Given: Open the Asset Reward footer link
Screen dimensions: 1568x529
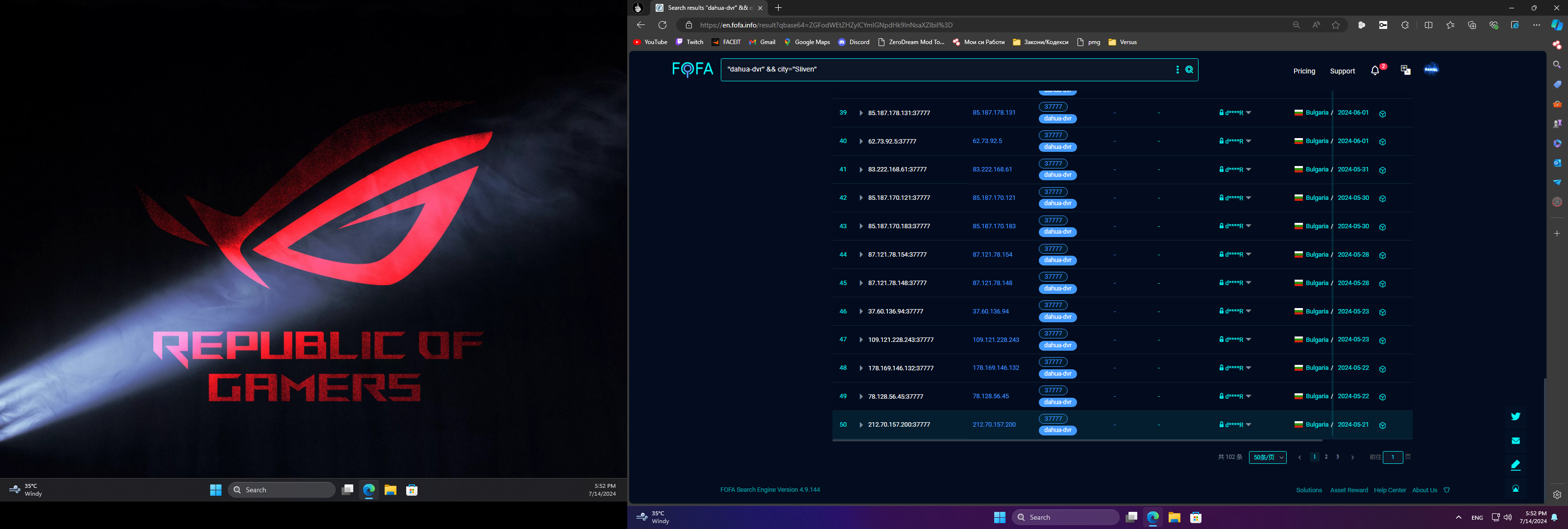Looking at the screenshot, I should coord(1349,490).
